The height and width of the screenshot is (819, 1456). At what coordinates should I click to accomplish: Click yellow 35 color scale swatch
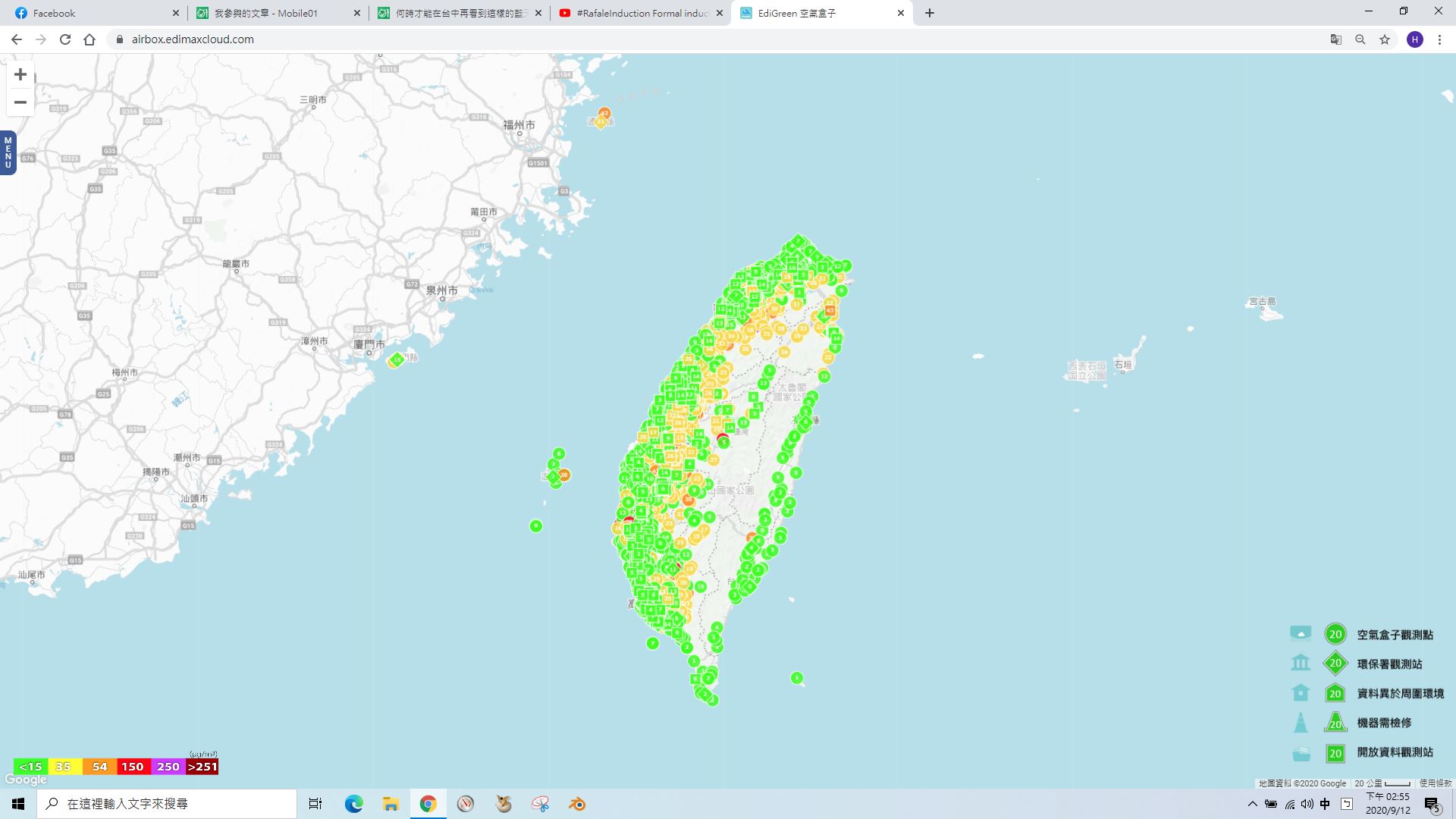pyautogui.click(x=64, y=767)
